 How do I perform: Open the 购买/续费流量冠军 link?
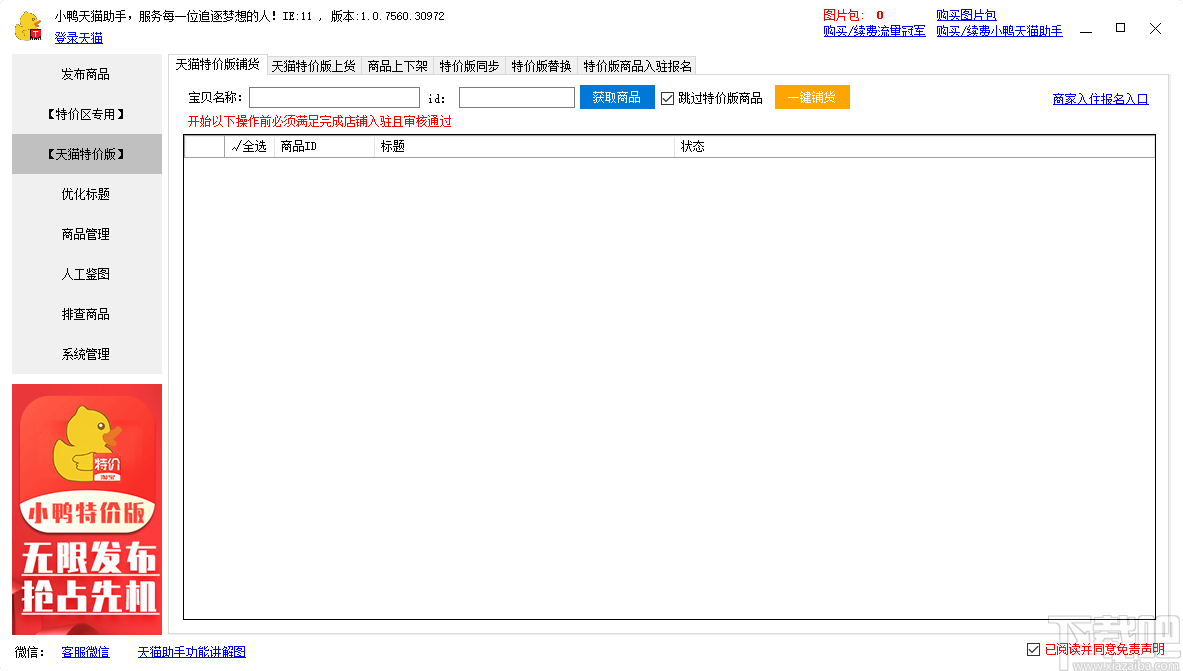[x=874, y=31]
